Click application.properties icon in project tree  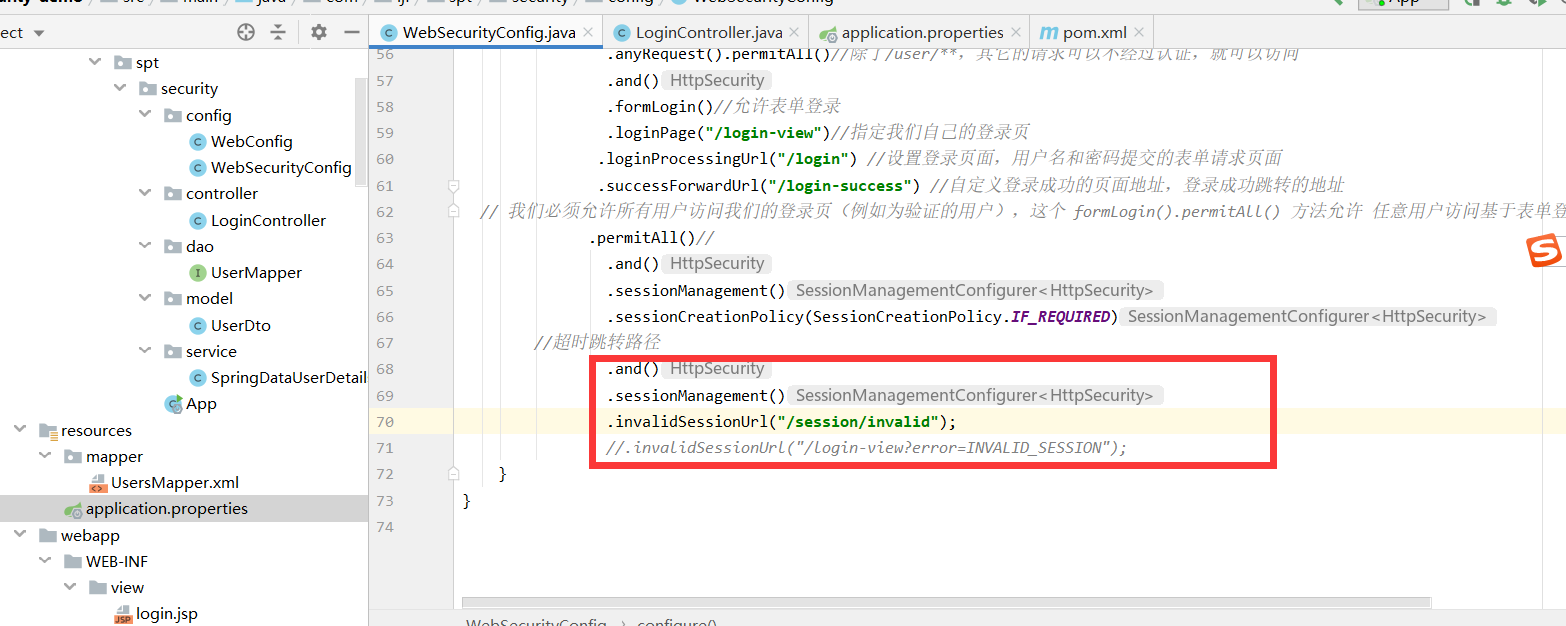pyautogui.click(x=73, y=508)
